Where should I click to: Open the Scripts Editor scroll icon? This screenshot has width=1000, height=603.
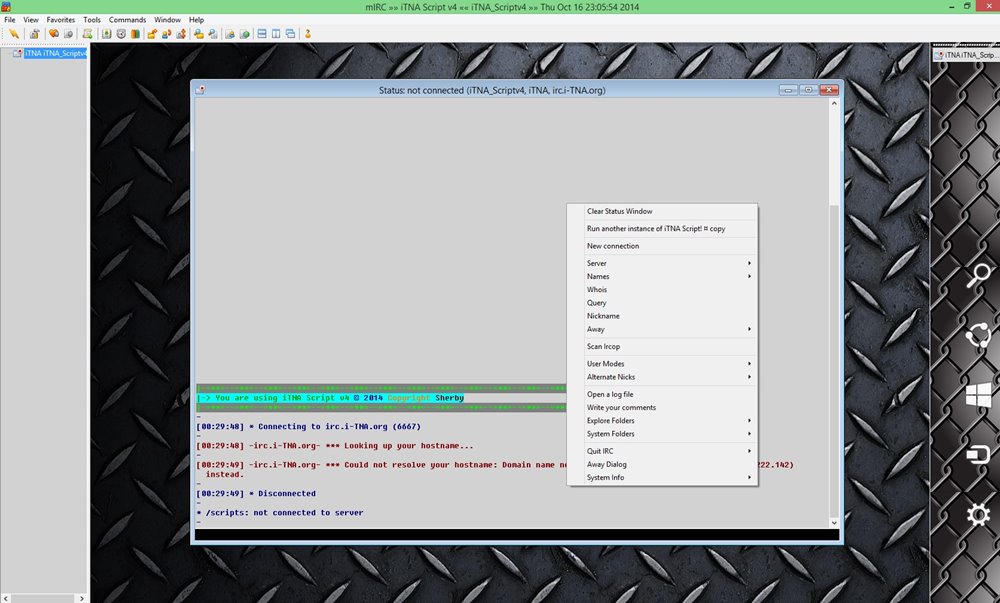[87, 34]
